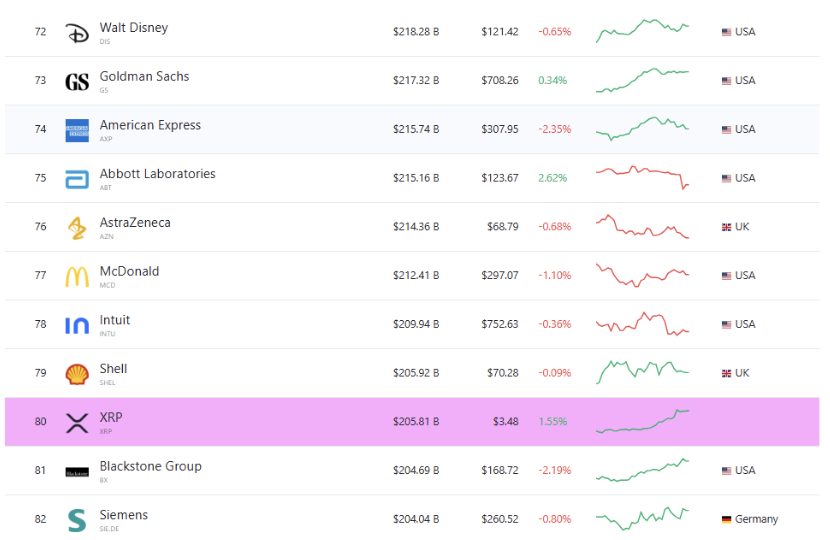Viewport: 830px width, 540px height.
Task: Open the AstraZeneca company link
Action: (x=135, y=222)
